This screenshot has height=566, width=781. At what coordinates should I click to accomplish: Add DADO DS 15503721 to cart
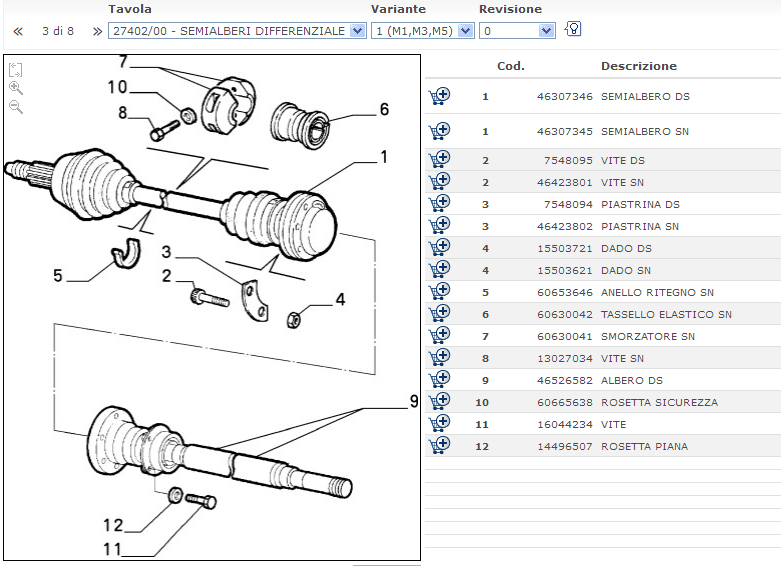[439, 248]
